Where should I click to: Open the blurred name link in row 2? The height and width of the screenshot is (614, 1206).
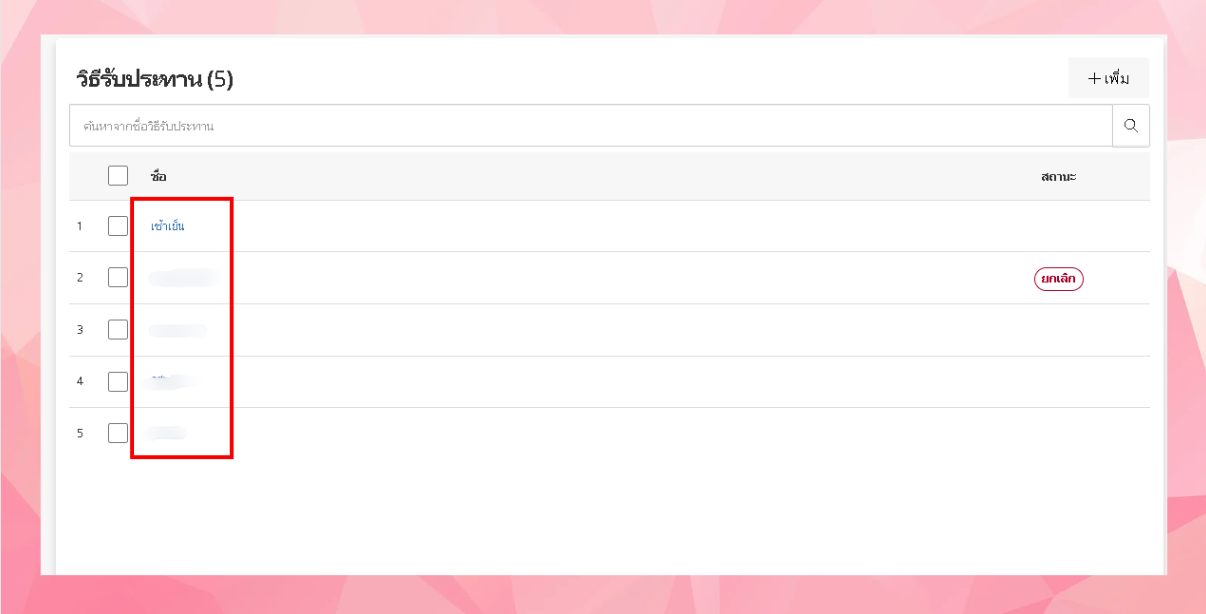pos(184,278)
